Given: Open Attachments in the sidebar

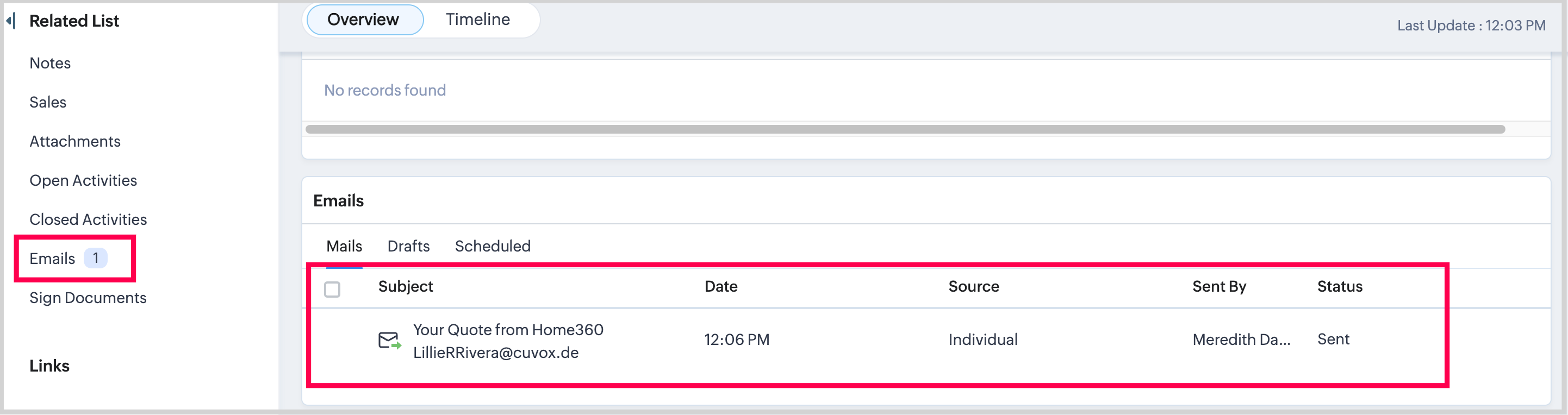Looking at the screenshot, I should click(75, 141).
